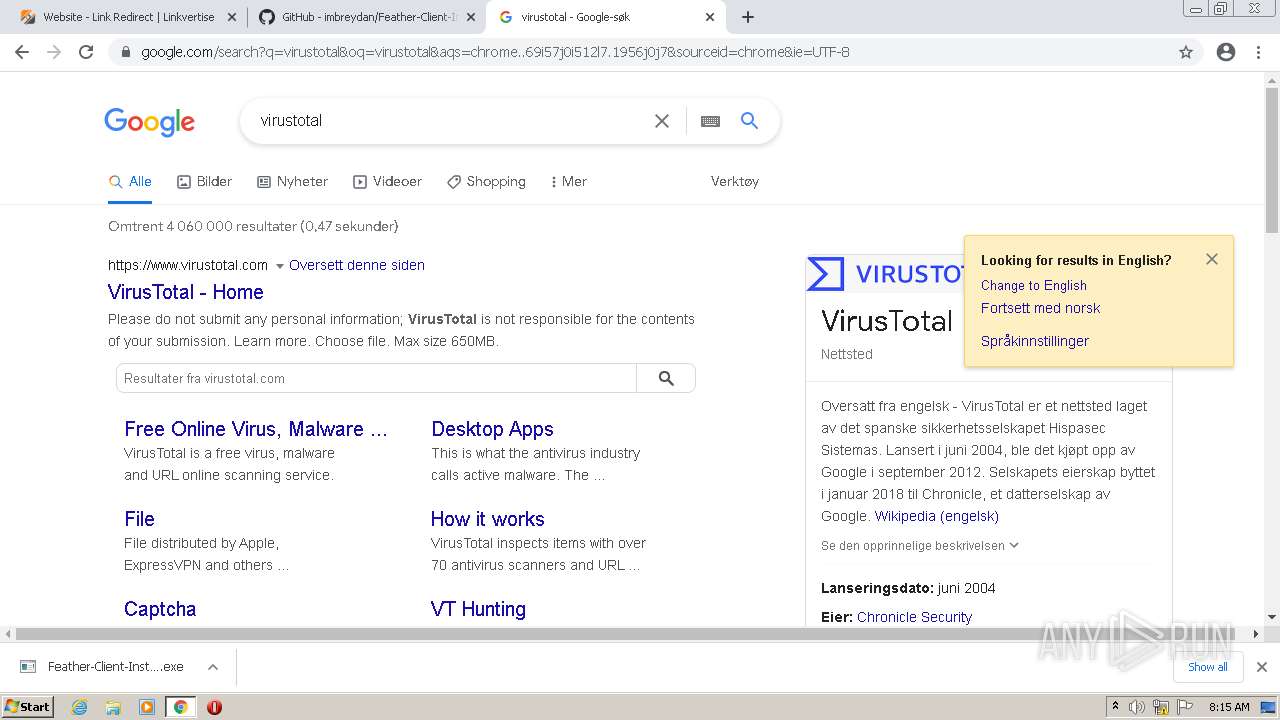Open a new browser tab
Viewport: 1280px width, 720px height.
748,17
